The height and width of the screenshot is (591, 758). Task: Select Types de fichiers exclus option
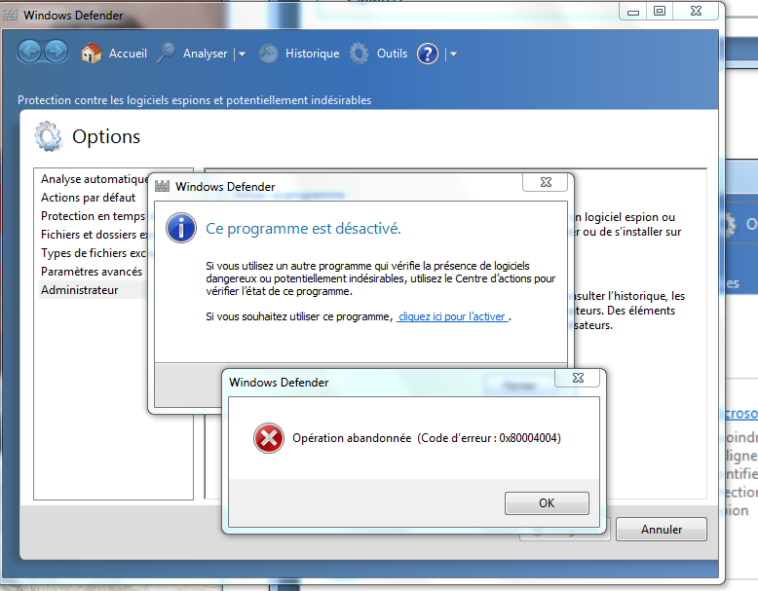[93, 253]
